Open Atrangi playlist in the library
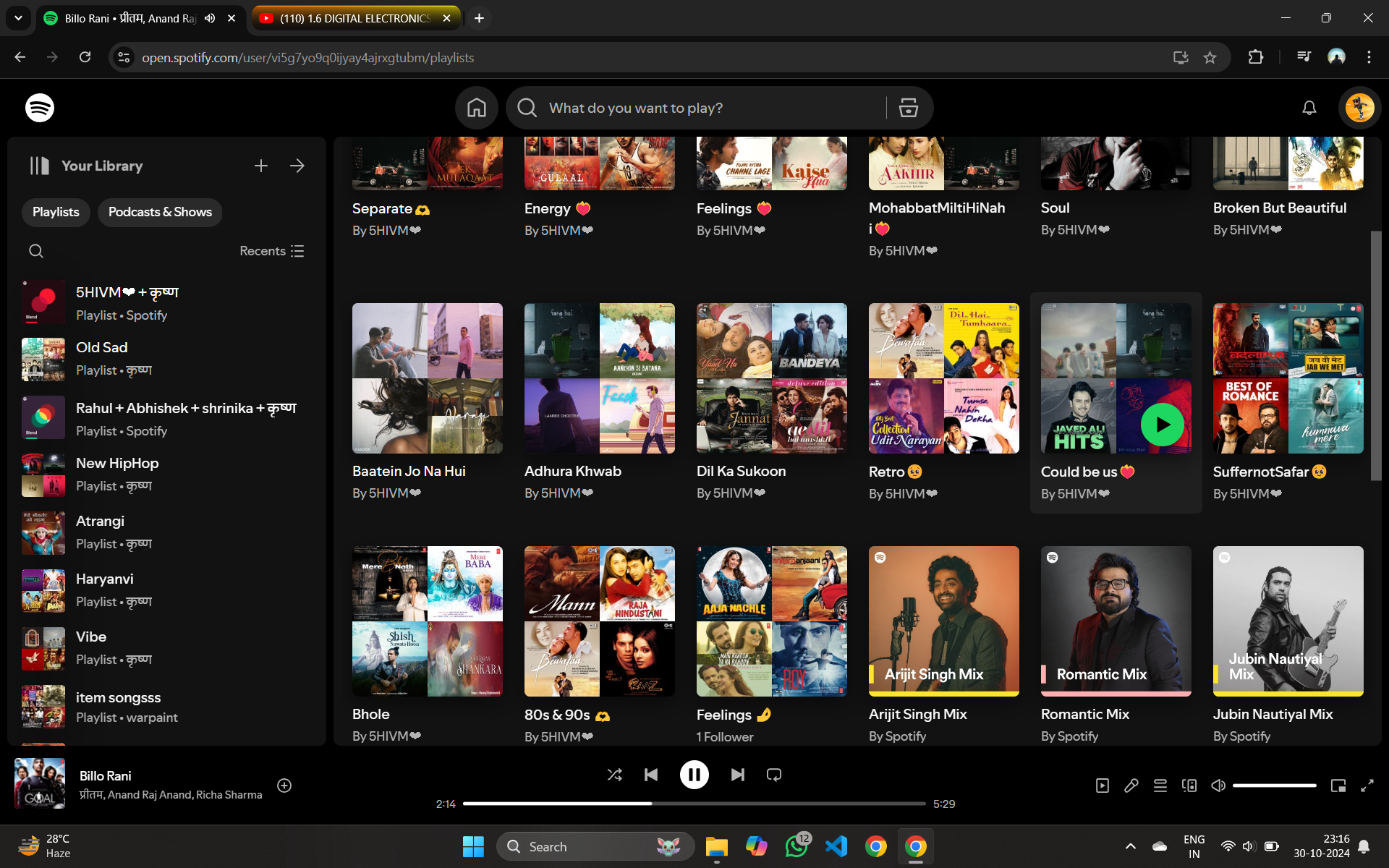 tap(166, 532)
